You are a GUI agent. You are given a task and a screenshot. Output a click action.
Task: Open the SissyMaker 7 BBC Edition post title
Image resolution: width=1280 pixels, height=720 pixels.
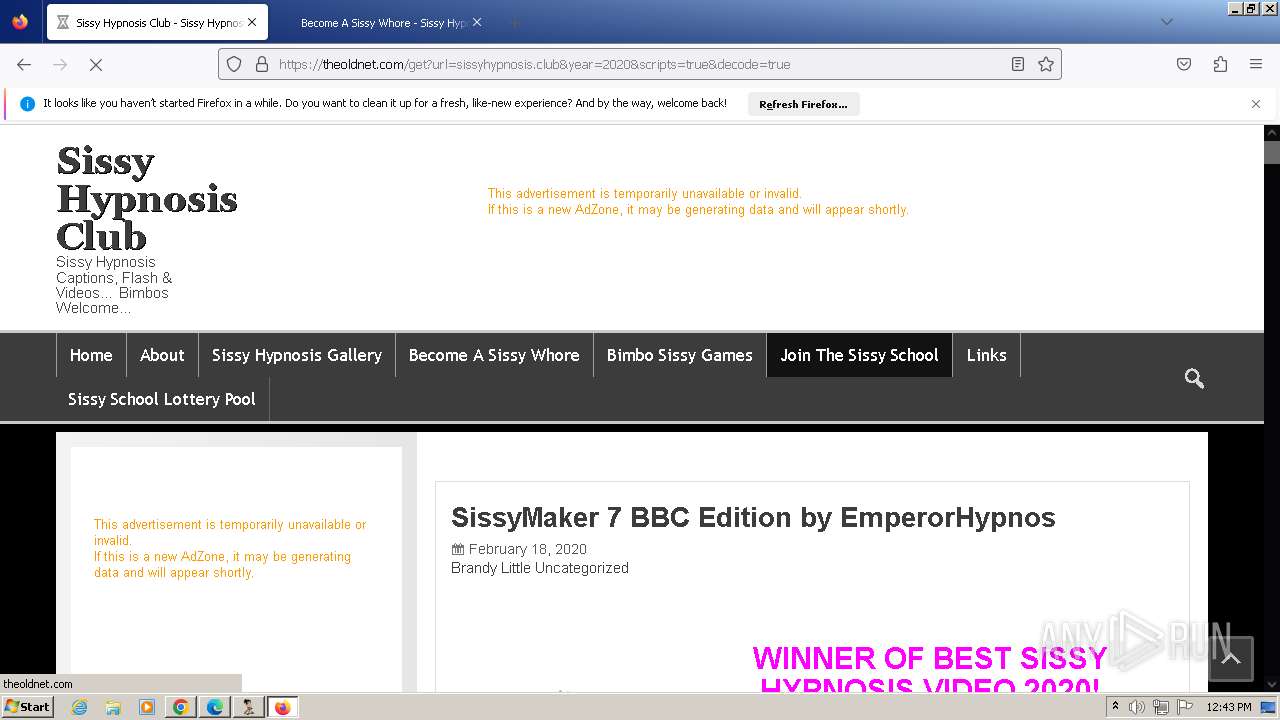tap(753, 517)
